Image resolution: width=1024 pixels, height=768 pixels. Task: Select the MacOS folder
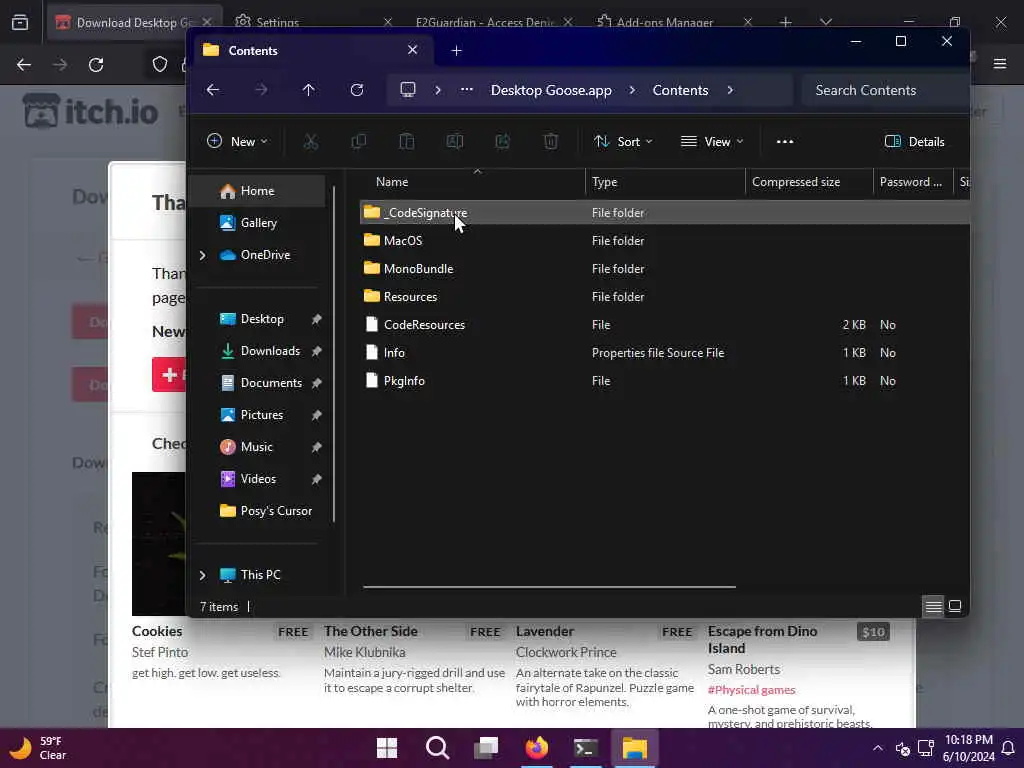[x=664, y=241]
